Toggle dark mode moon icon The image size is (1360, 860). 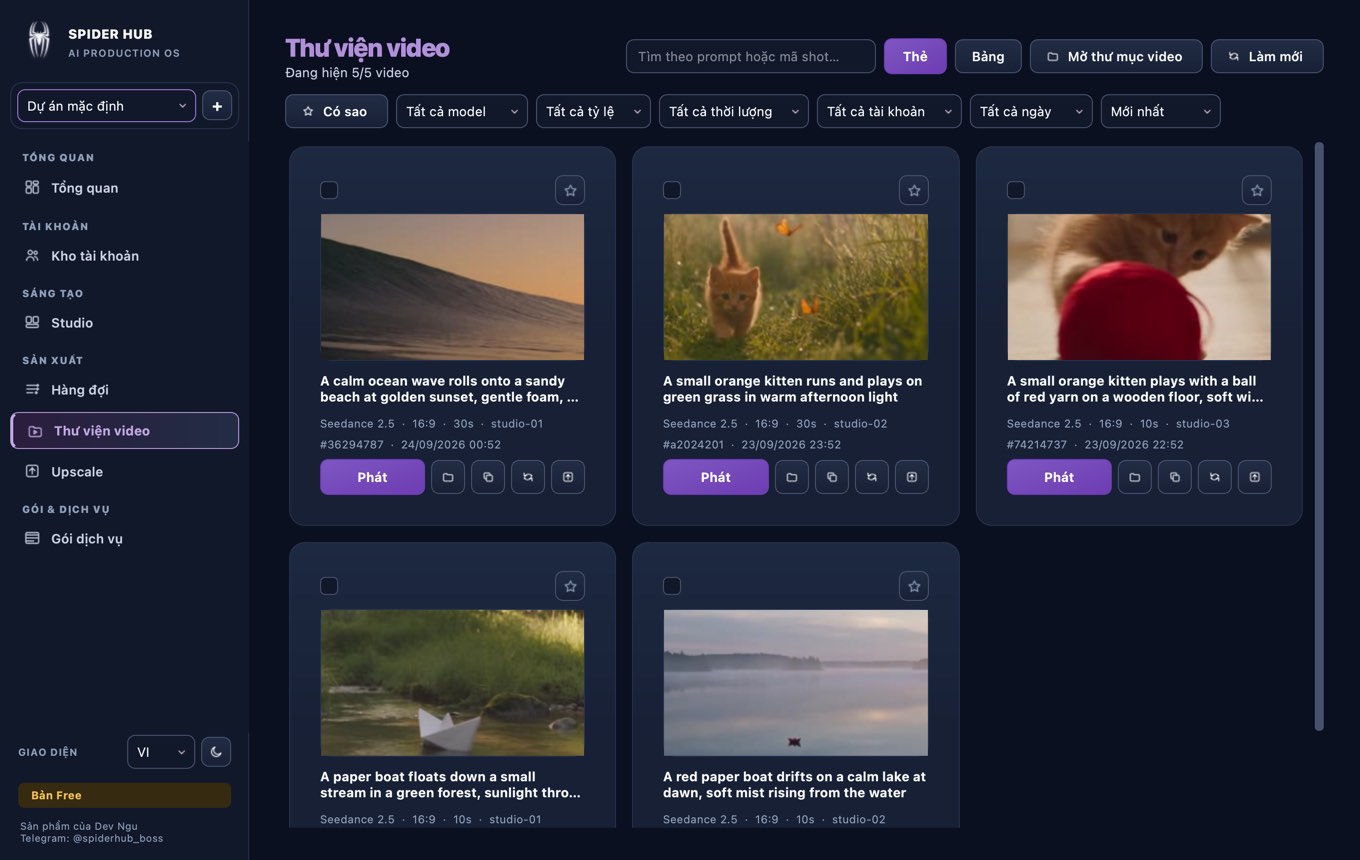pos(216,752)
